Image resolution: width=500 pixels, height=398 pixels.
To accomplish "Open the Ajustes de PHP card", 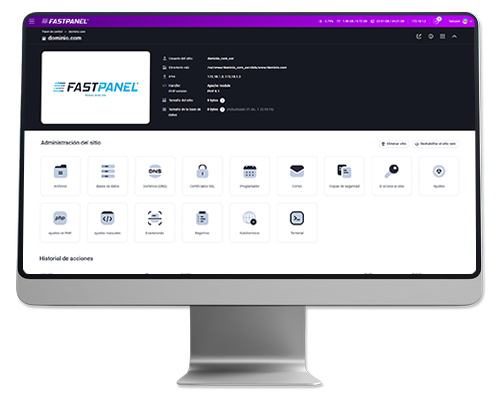I will click(60, 222).
